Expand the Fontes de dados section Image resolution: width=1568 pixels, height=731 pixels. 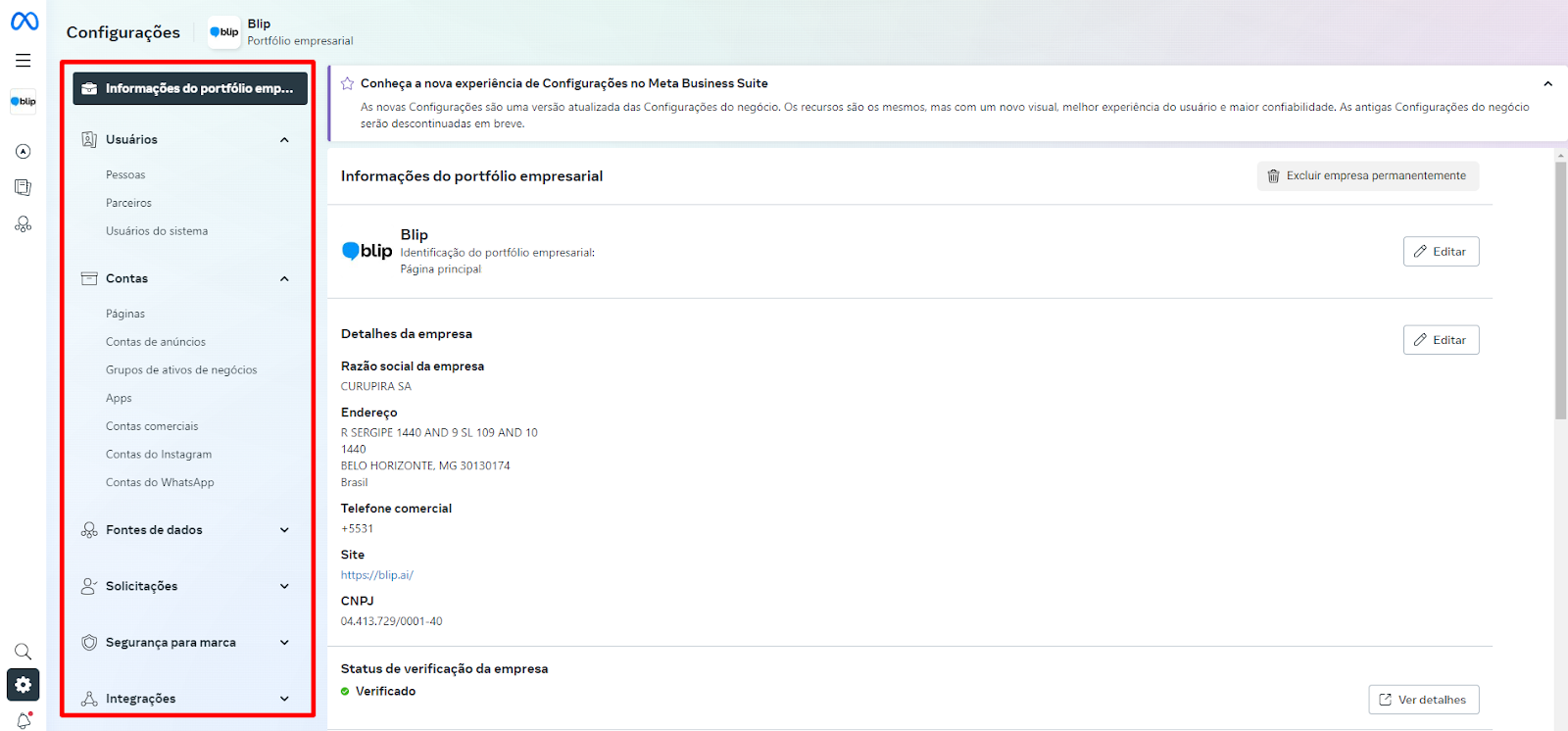pos(284,530)
